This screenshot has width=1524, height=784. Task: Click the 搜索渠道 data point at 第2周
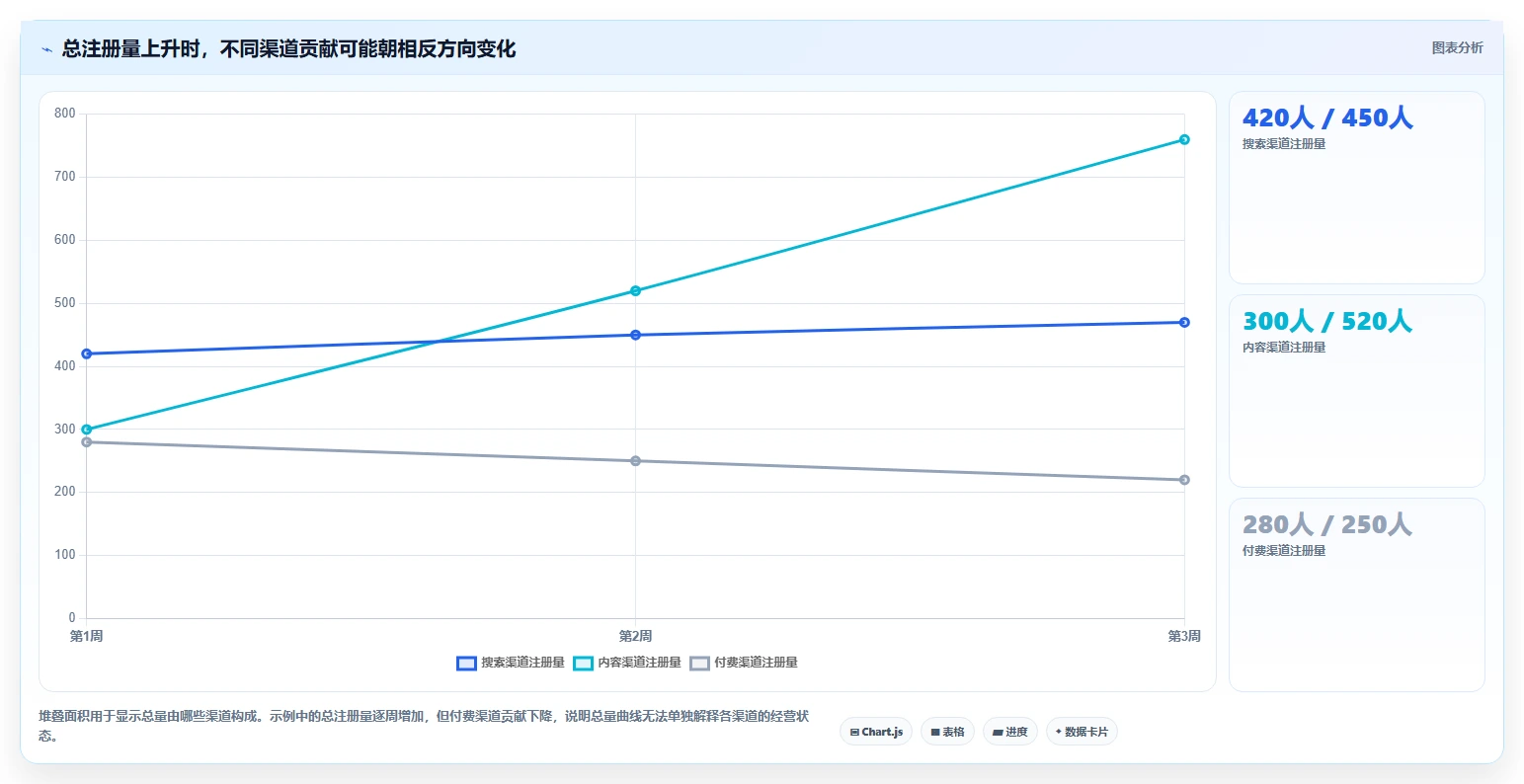tap(635, 335)
